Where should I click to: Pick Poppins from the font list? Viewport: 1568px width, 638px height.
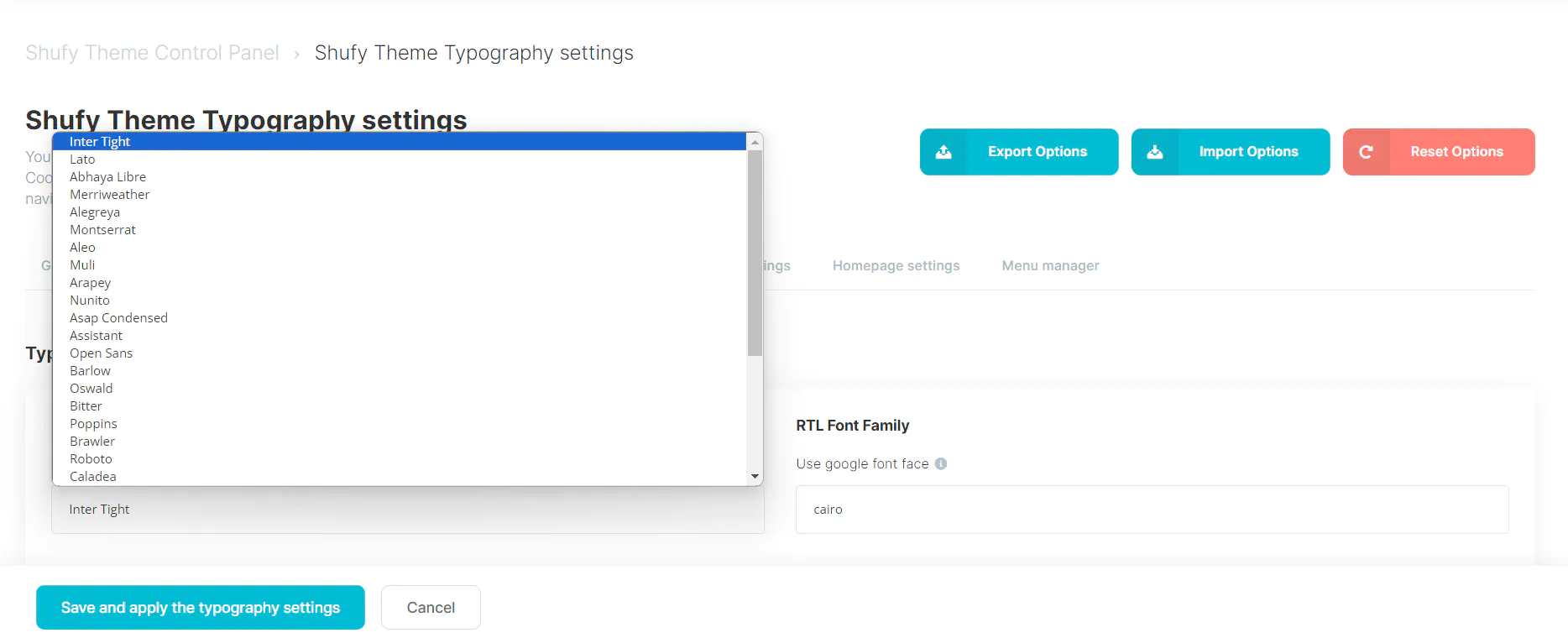93,424
